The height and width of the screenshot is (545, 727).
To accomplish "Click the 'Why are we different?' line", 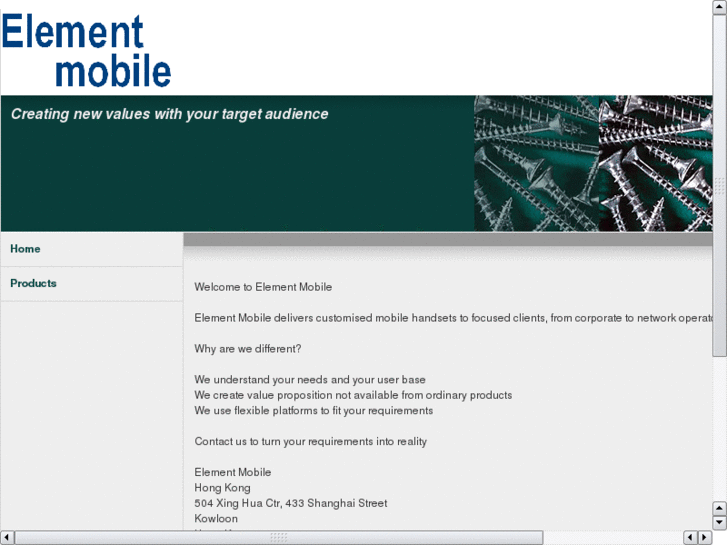I will coord(247,349).
